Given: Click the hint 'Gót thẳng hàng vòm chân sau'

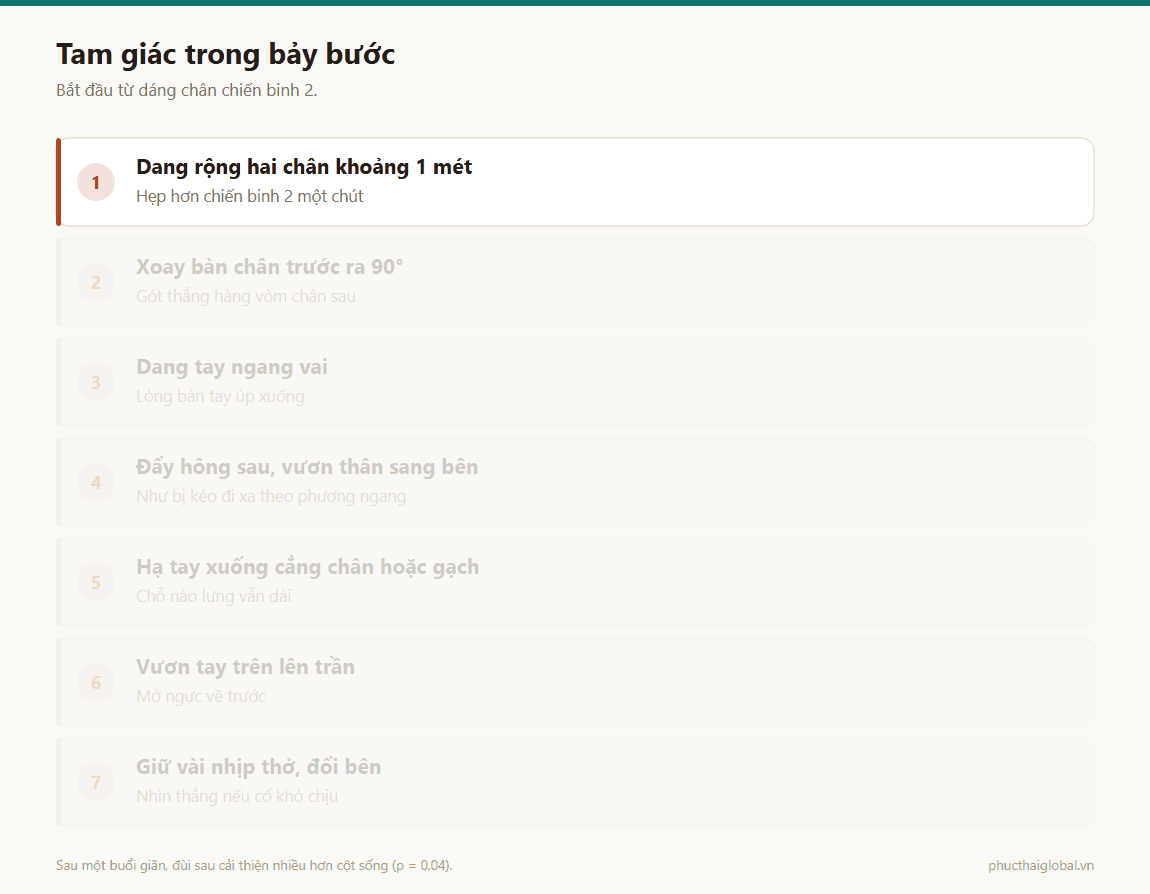Looking at the screenshot, I should [x=246, y=296].
